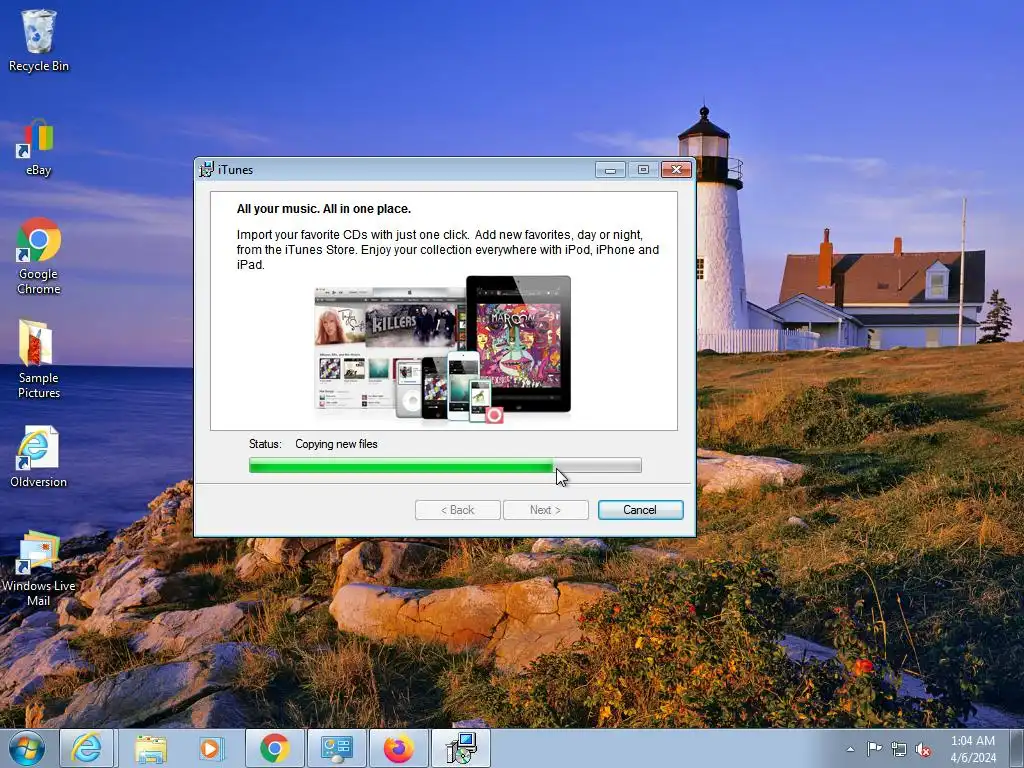
Task: Select the Google Chrome desktop shortcut
Action: 39,256
